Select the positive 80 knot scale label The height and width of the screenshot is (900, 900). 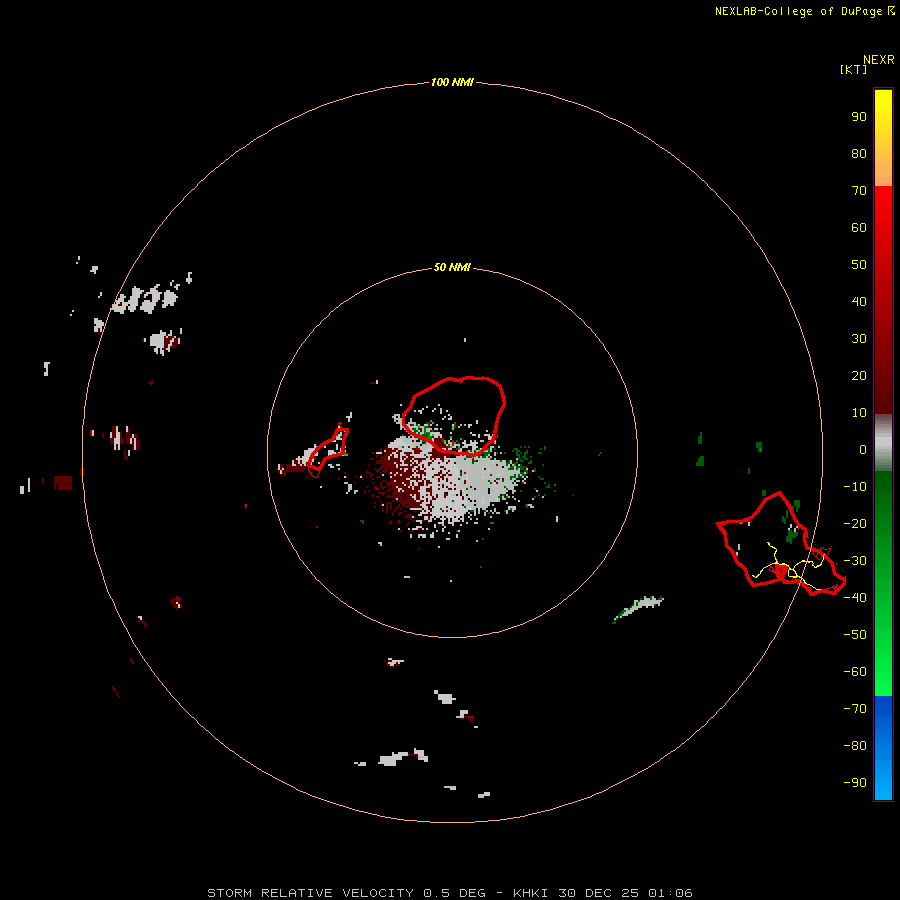pyautogui.click(x=859, y=153)
